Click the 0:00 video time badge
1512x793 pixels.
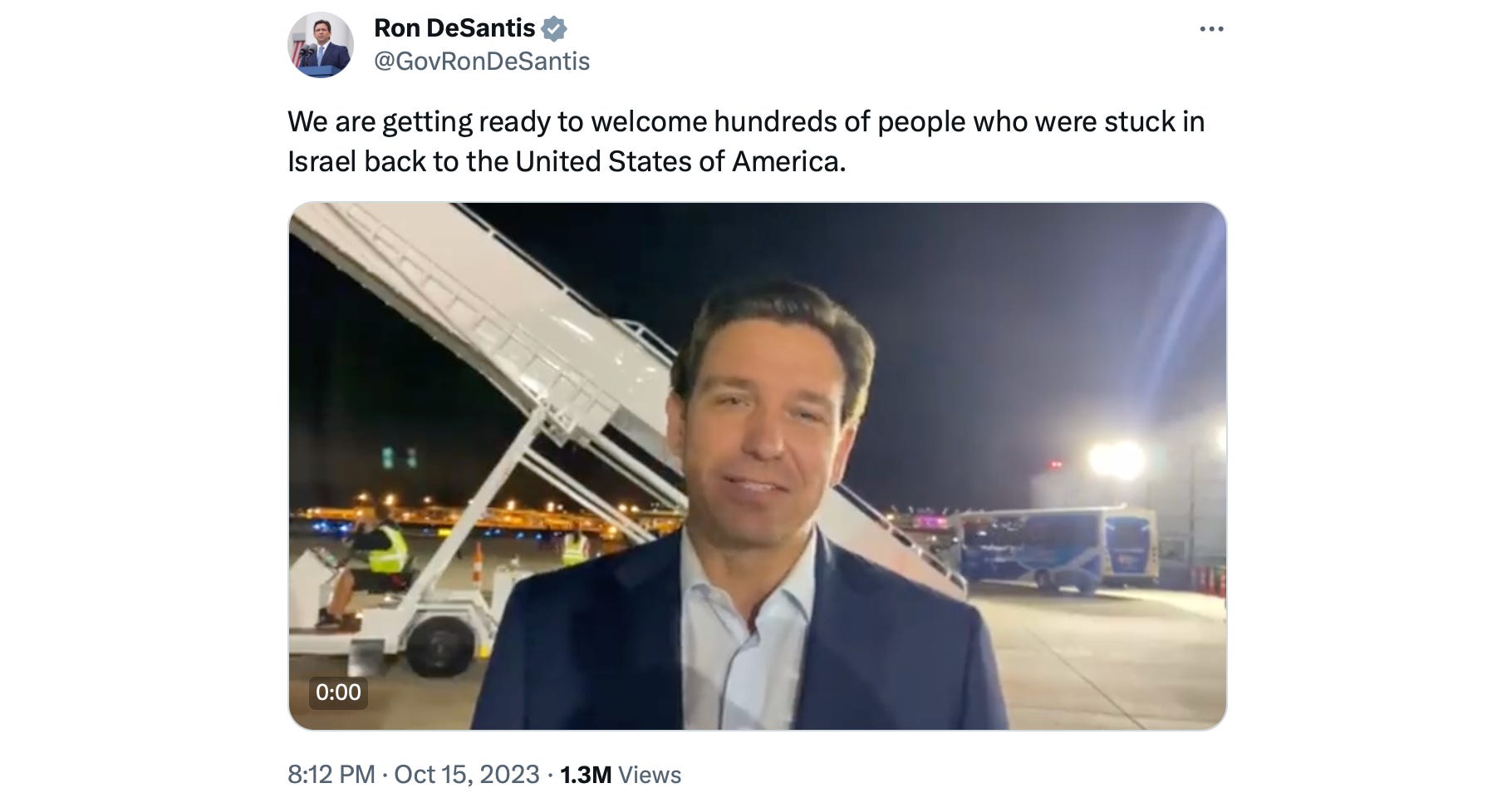pos(338,692)
